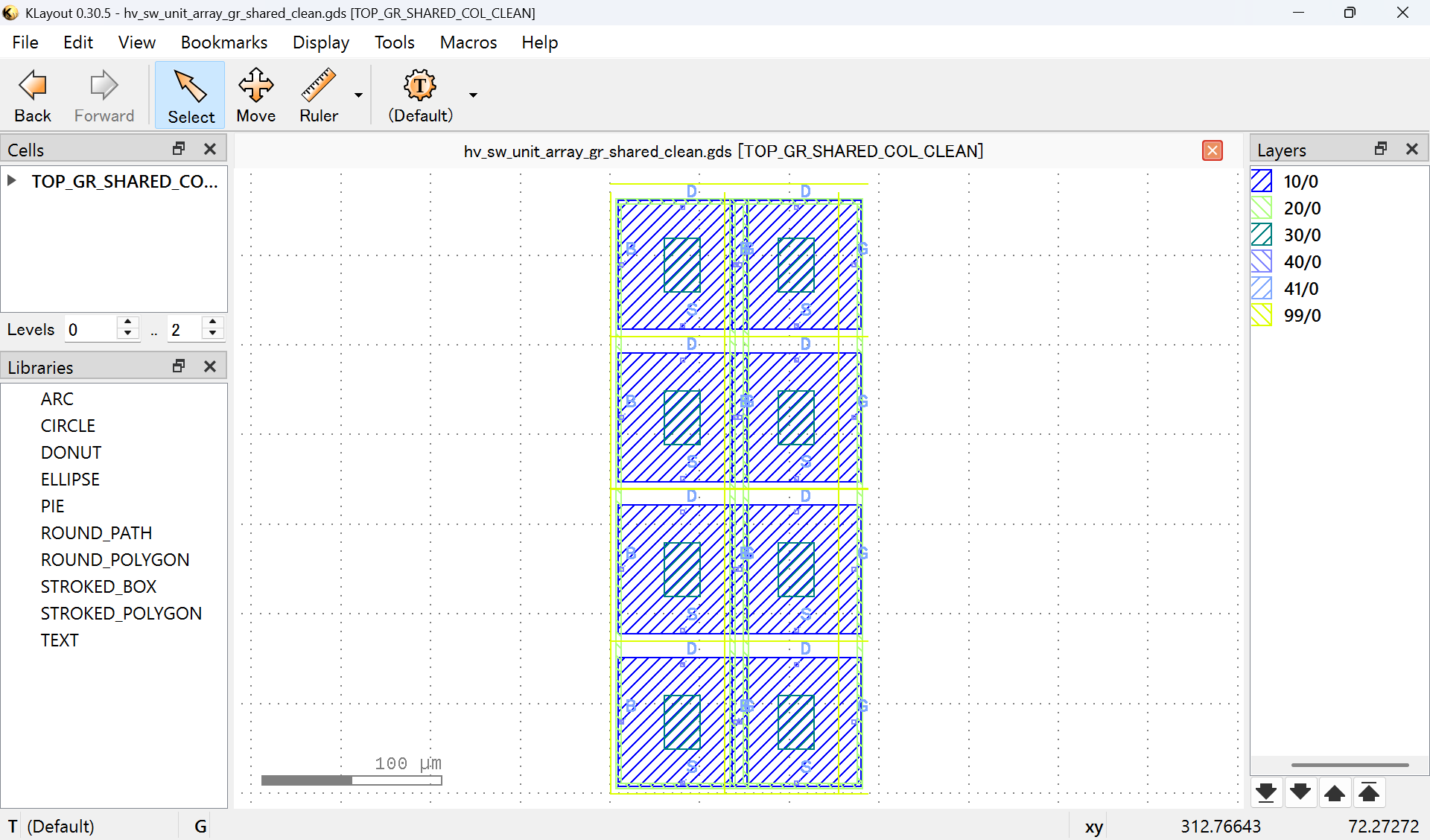The image size is (1430, 840).
Task: Select the Move tool
Action: (x=255, y=95)
